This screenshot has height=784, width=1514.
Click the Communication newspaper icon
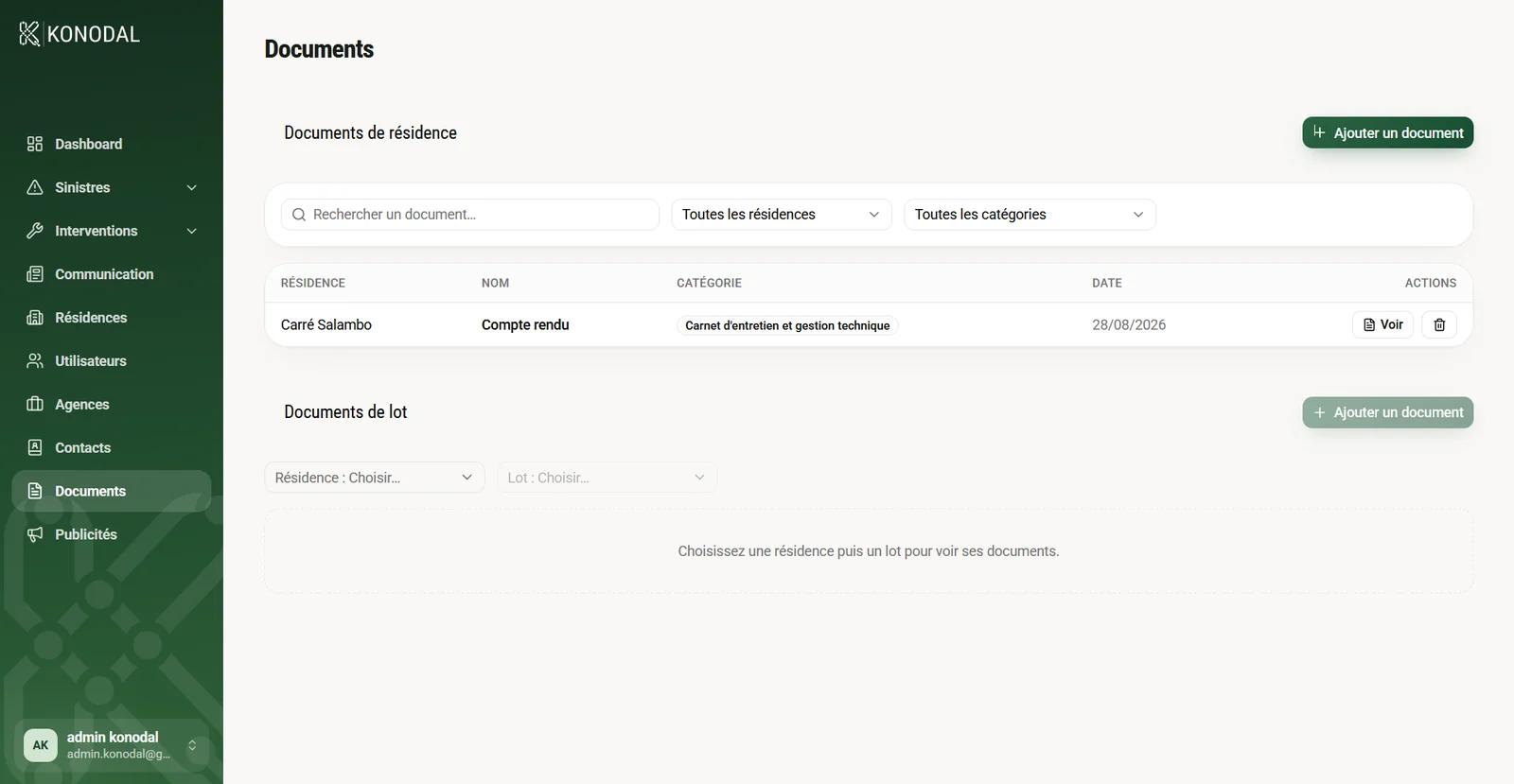coord(35,274)
